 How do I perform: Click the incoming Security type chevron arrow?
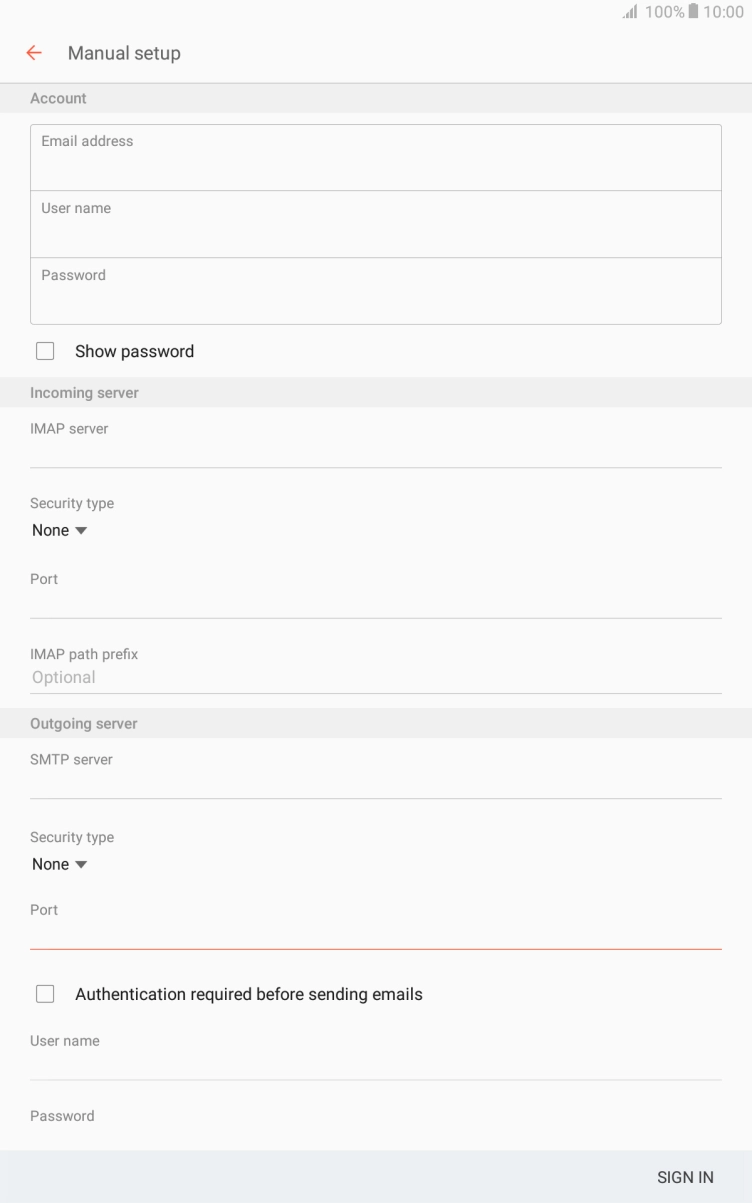[x=82, y=530]
